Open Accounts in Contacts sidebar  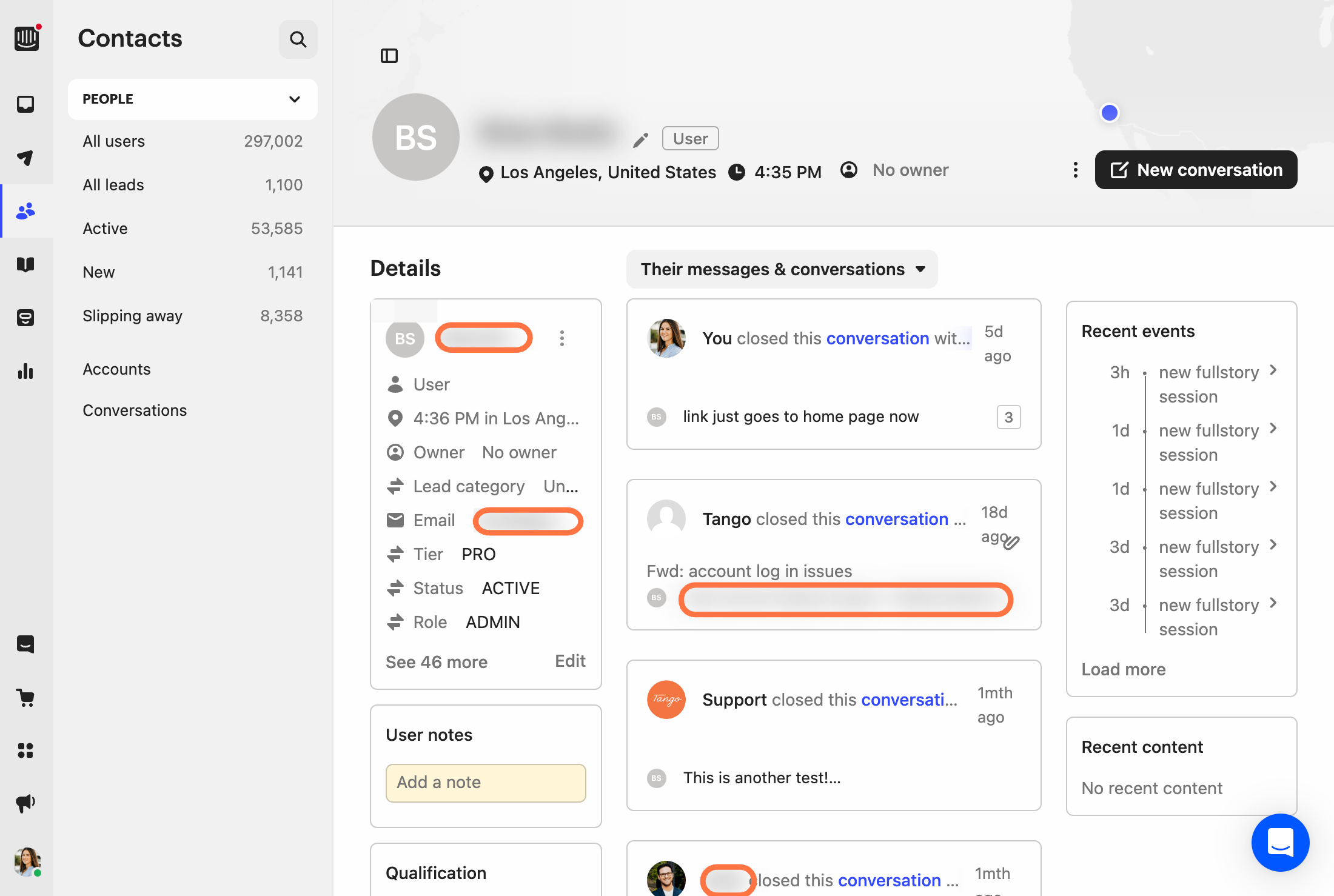click(x=116, y=369)
